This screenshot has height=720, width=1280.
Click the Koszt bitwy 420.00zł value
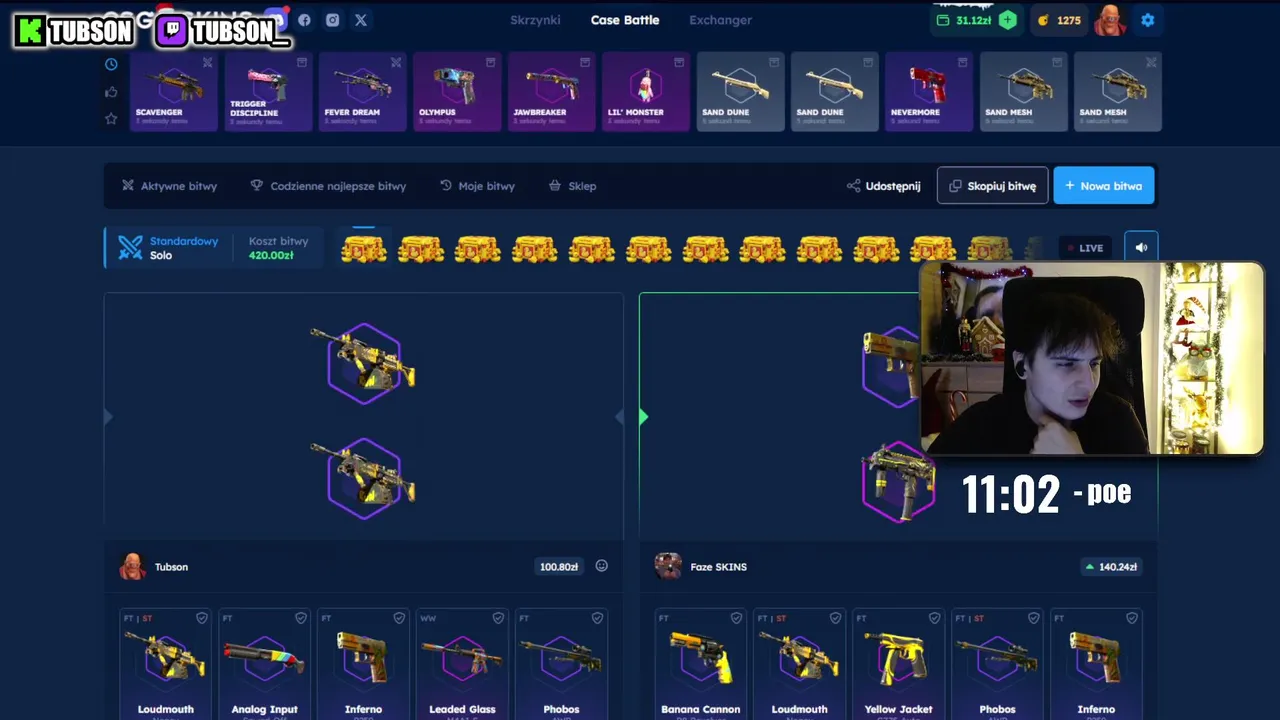(271, 256)
